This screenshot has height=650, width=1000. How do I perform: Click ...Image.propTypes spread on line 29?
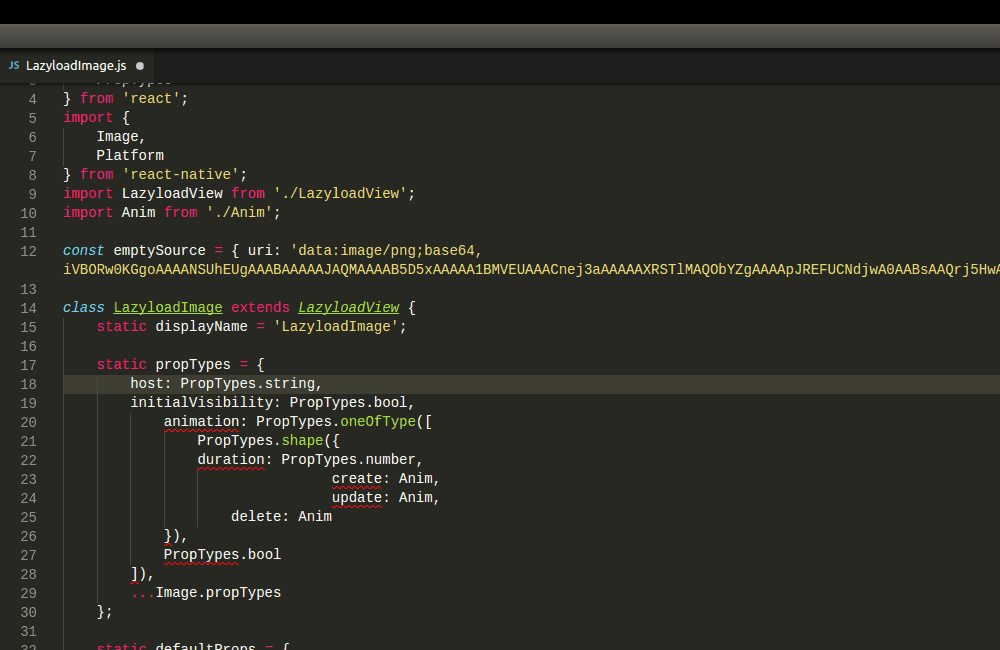point(205,593)
